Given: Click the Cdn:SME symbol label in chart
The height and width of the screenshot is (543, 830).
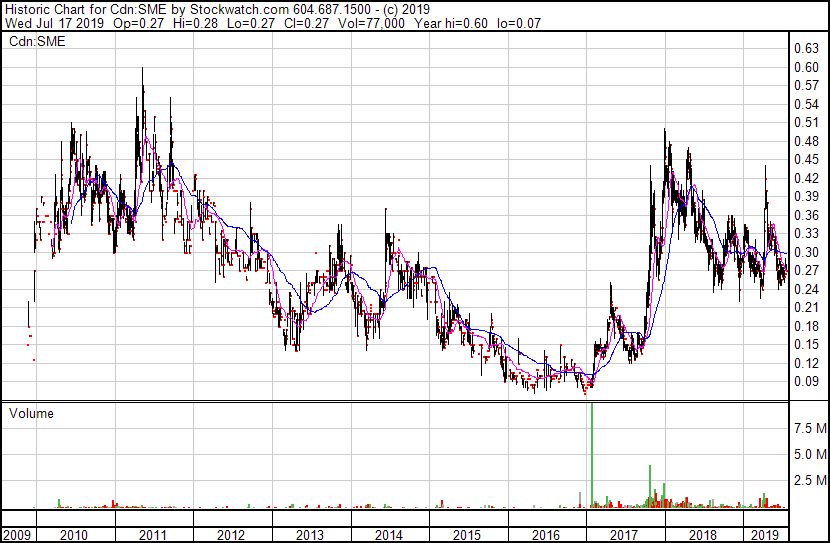Looking at the screenshot, I should click(34, 41).
